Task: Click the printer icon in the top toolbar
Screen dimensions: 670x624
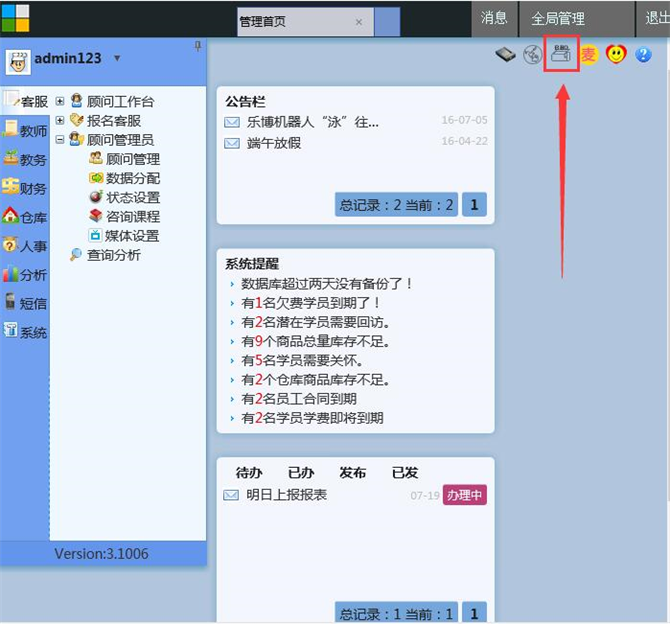Action: 561,53
